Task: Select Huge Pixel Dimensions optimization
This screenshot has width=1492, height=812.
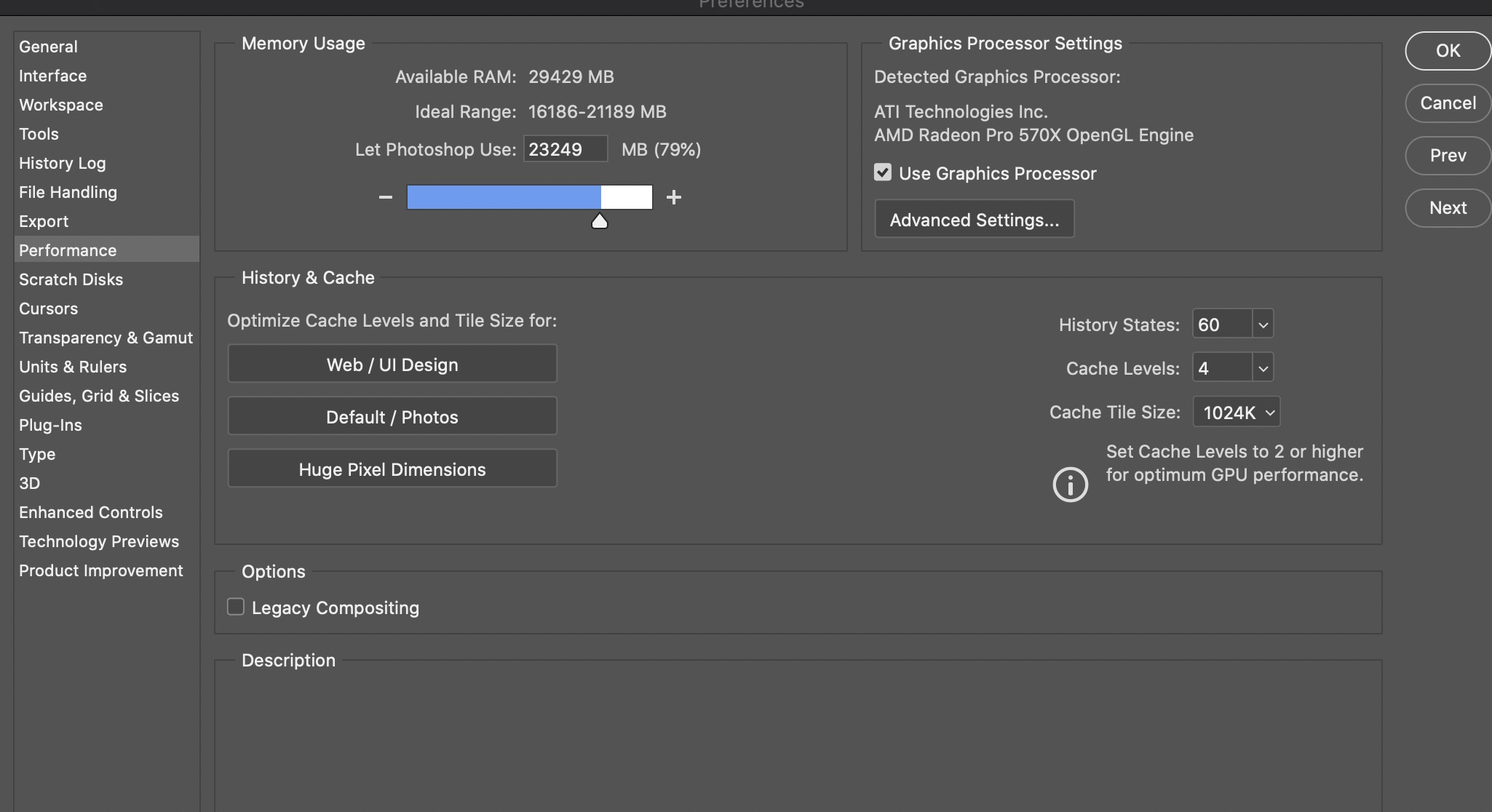Action: point(392,469)
